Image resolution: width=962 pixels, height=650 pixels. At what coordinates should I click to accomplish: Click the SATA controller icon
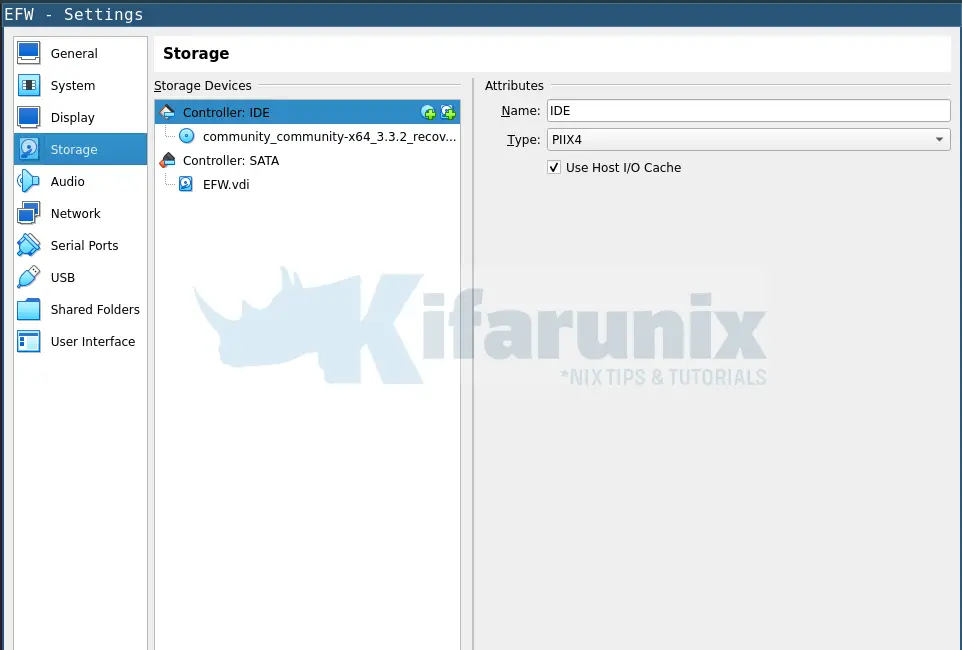(x=167, y=160)
